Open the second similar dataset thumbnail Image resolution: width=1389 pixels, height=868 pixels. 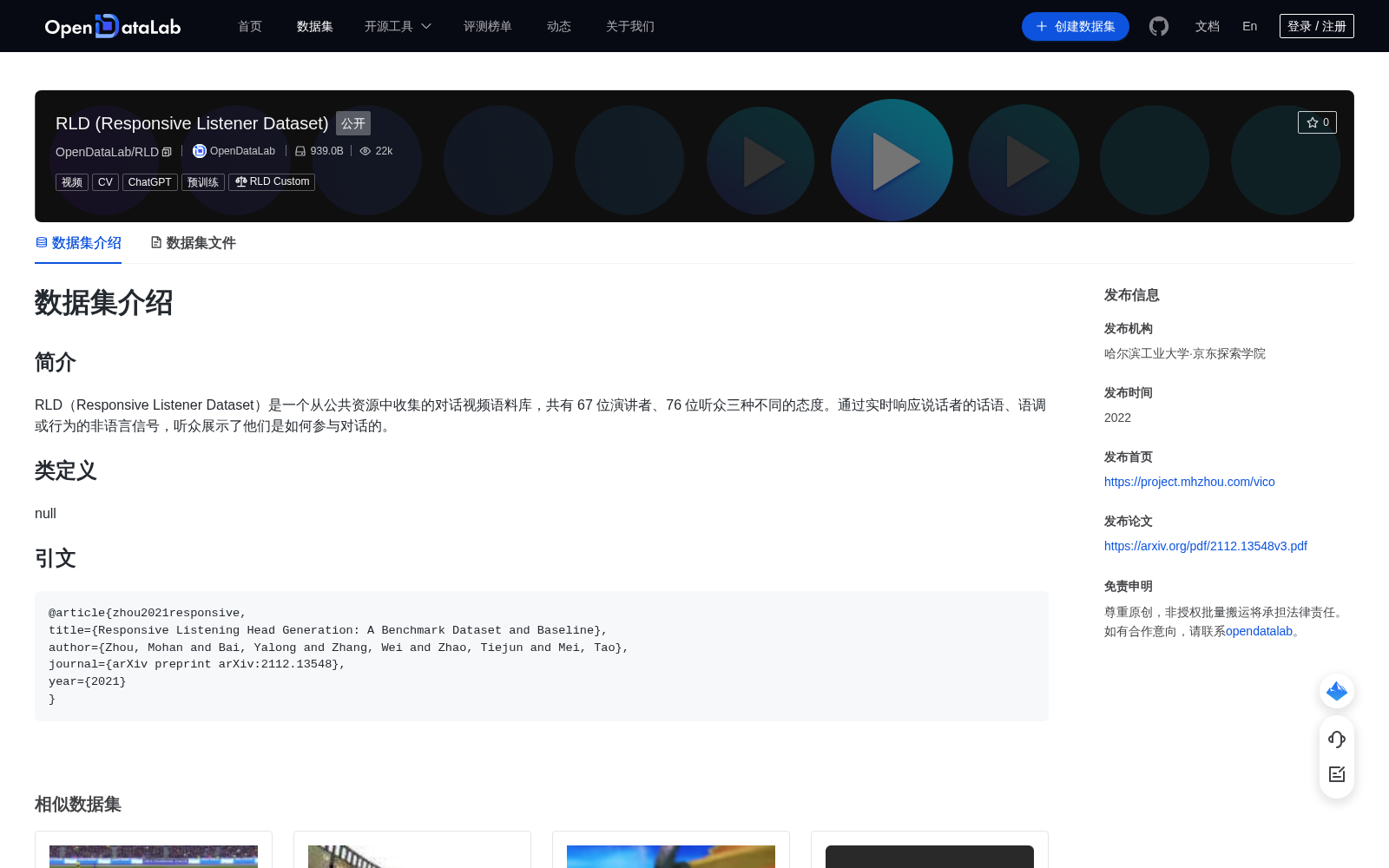click(412, 857)
